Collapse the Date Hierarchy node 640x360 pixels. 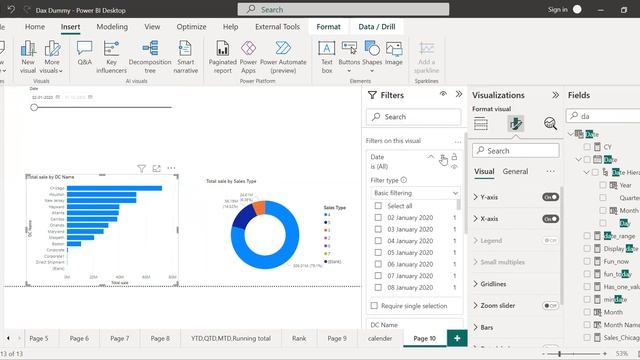[587, 172]
